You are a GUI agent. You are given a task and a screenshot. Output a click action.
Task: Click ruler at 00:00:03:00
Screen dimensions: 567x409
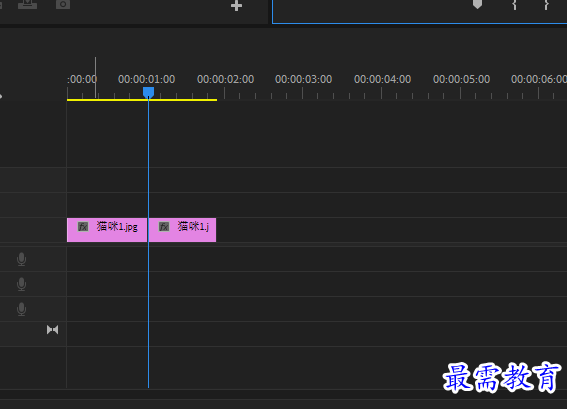[303, 79]
